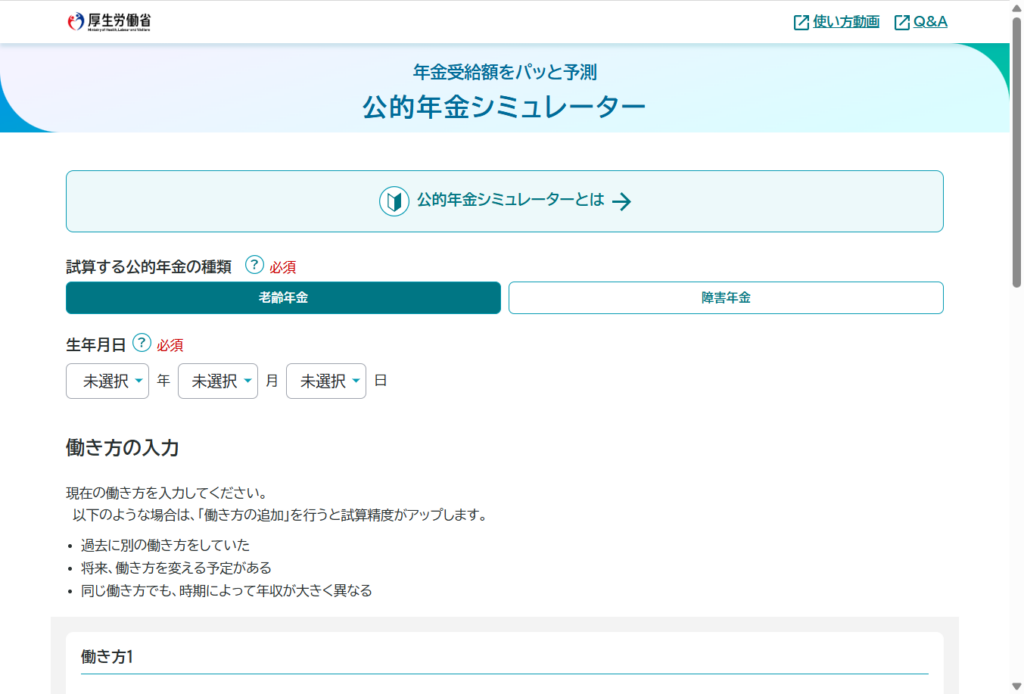1024x694 pixels.
Task: Expand the 月 (month) dropdown showing 未選択
Action: [x=217, y=381]
